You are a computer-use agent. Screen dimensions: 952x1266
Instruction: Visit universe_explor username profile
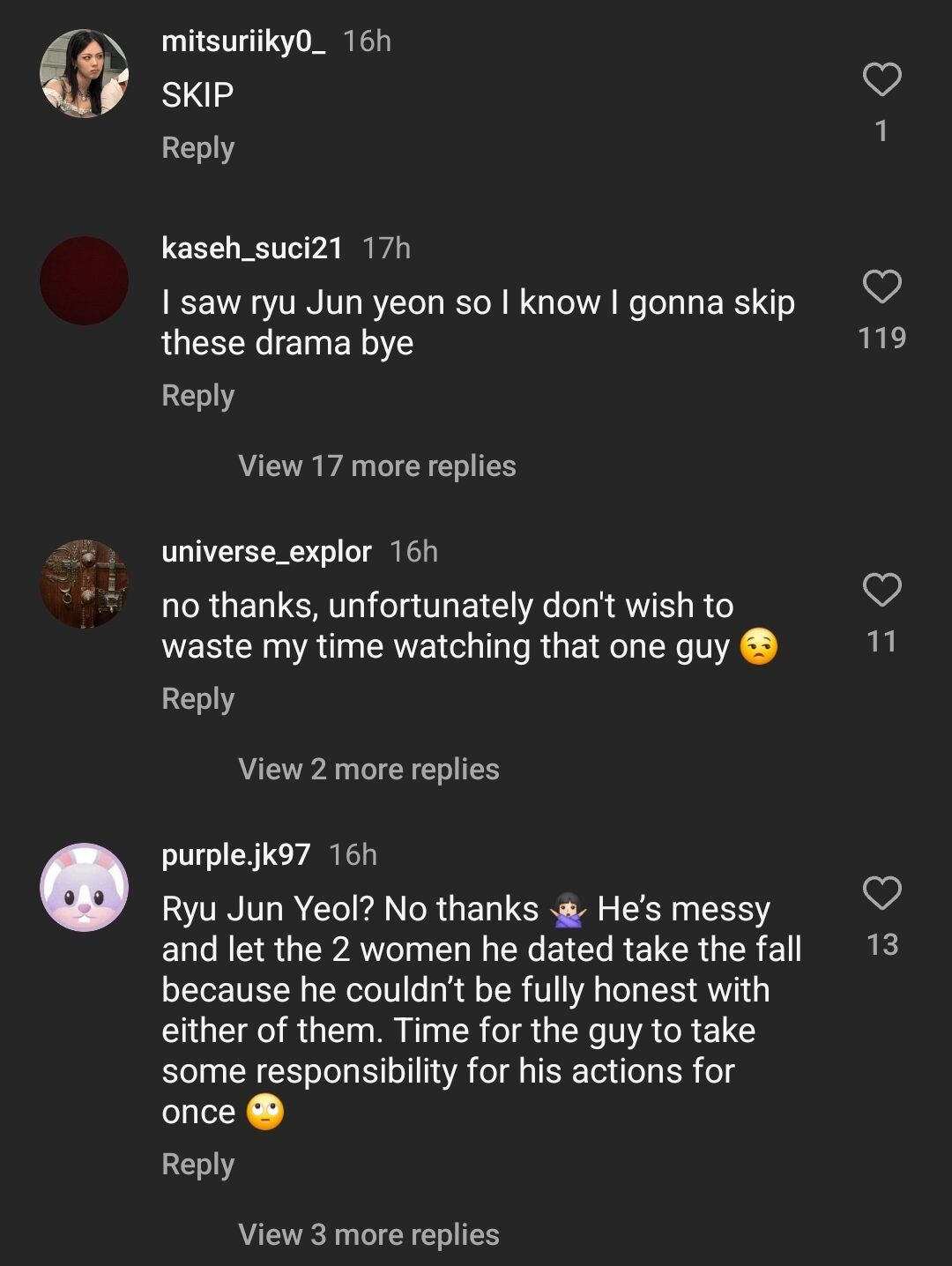pyautogui.click(x=266, y=552)
